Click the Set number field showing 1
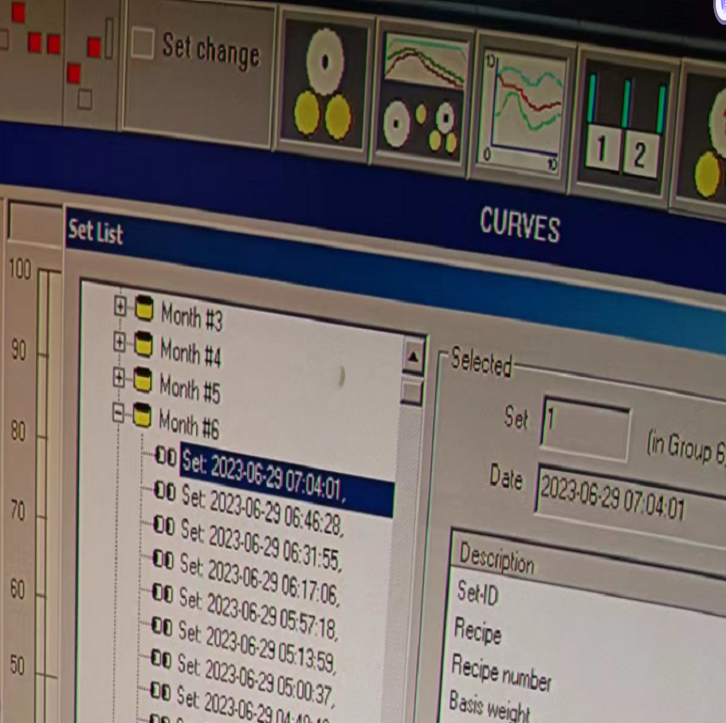Screen dimensions: 726x723 585,425
